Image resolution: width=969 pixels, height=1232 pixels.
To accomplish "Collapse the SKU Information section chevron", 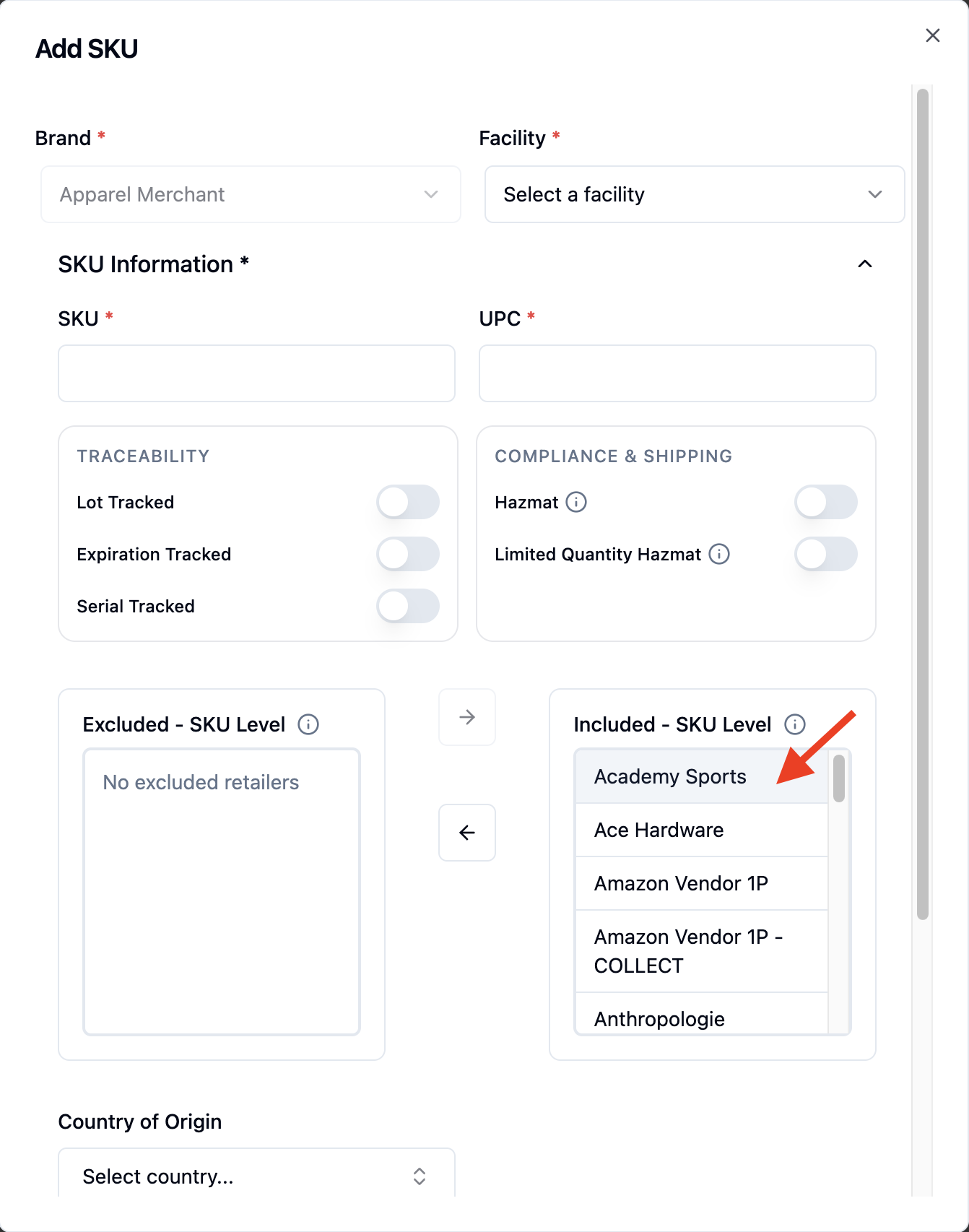I will [x=865, y=264].
